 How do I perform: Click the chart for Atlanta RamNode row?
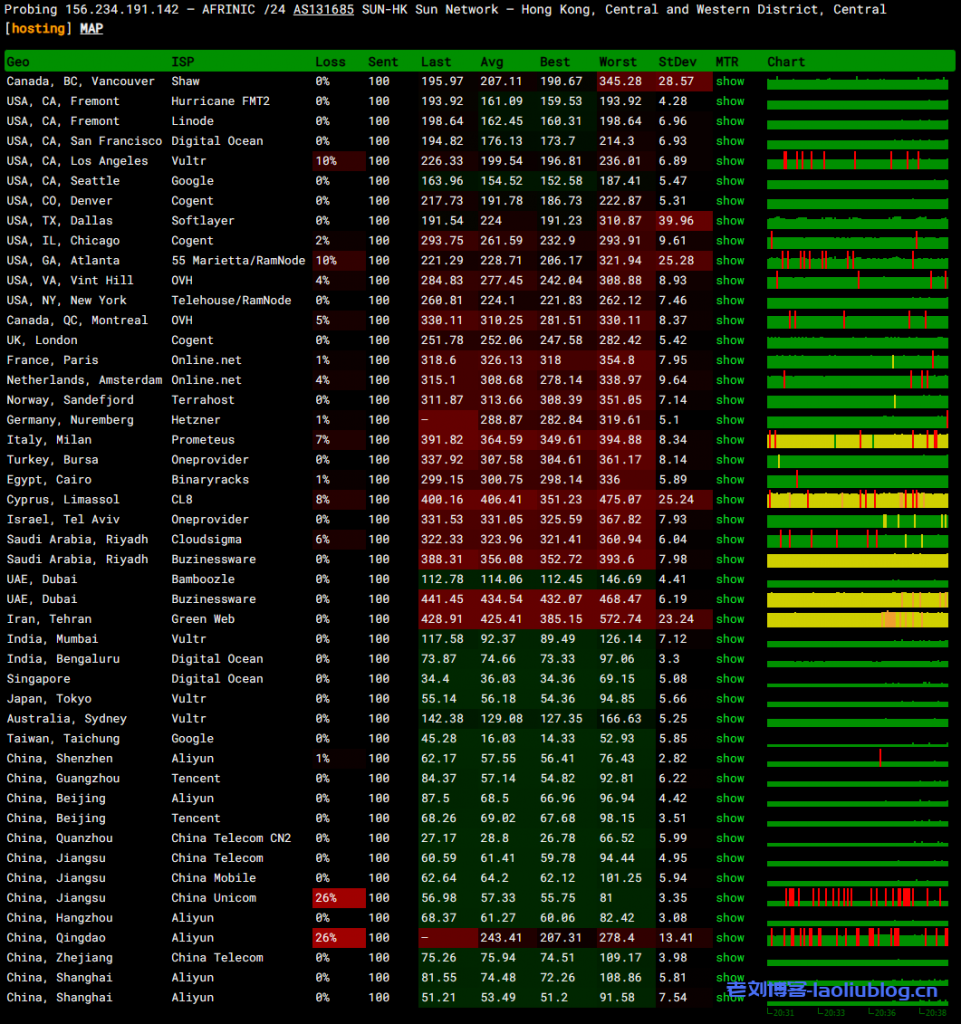[857, 260]
